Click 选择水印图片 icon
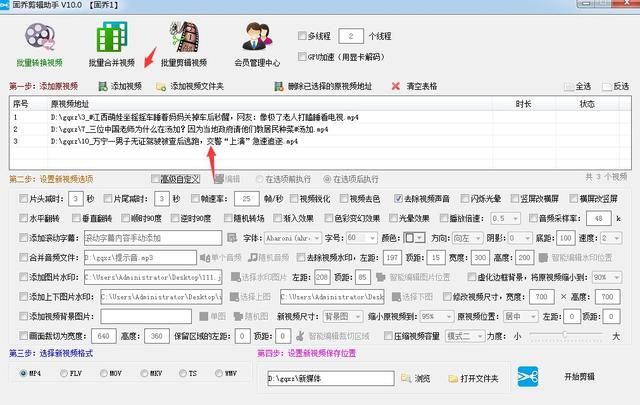Viewport: 640px width, 405px height. tap(235, 277)
